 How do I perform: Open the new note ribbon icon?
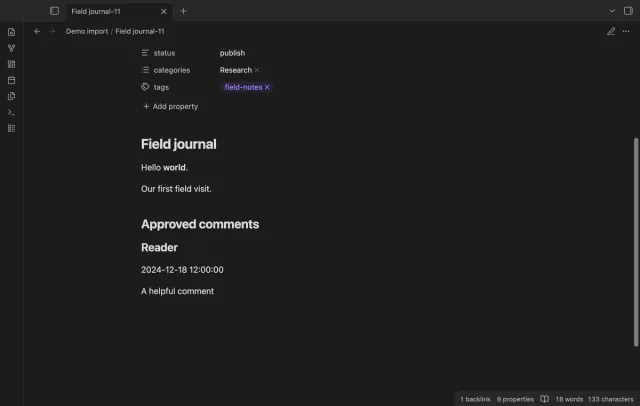click(x=11, y=32)
